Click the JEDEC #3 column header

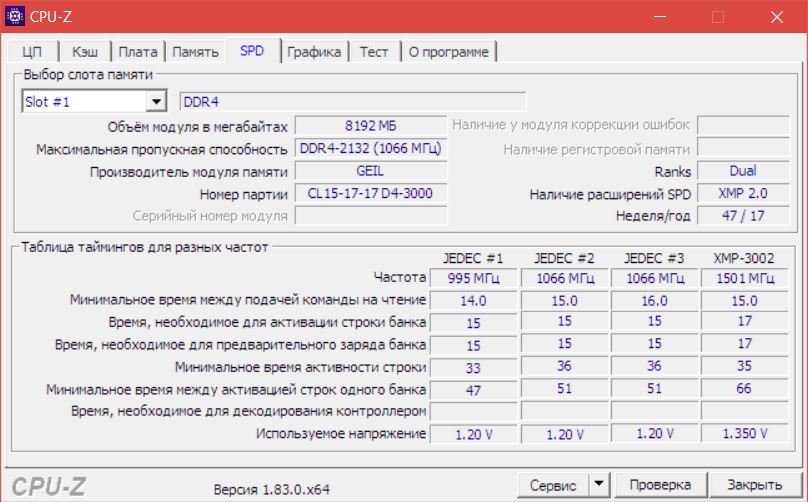[654, 258]
